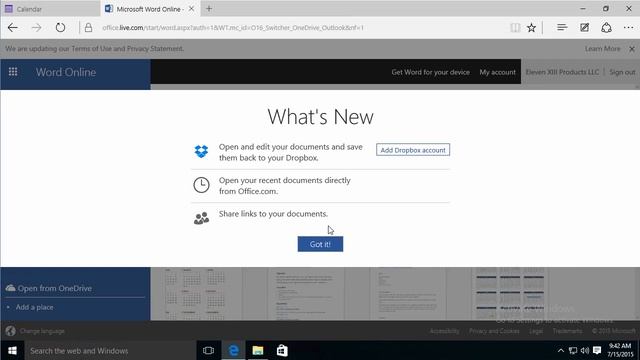Screen dimensions: 640x360
Task: Select the first calendar template thumbnail
Action: [x=196, y=294]
